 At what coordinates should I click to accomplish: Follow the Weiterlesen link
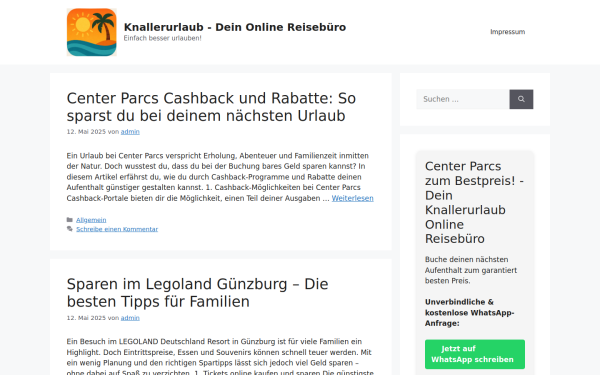pos(352,198)
